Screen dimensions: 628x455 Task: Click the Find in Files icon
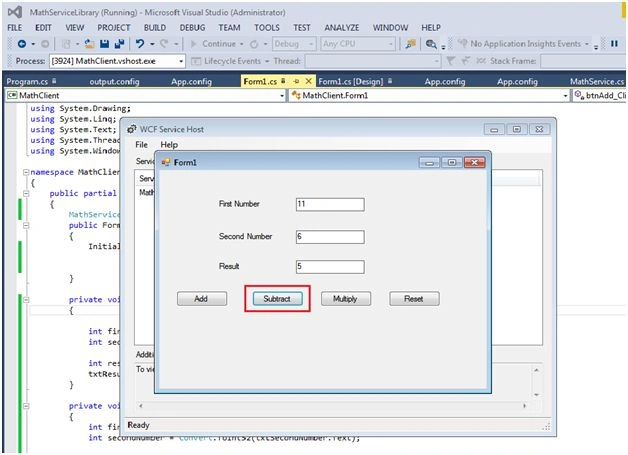coord(411,44)
